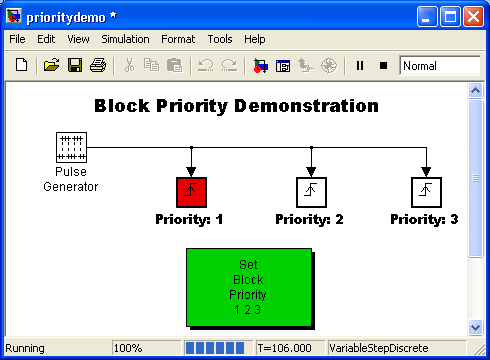Screen dimensions: 490x360
Task: Click the scrollbar down arrow
Action: pos(475,327)
